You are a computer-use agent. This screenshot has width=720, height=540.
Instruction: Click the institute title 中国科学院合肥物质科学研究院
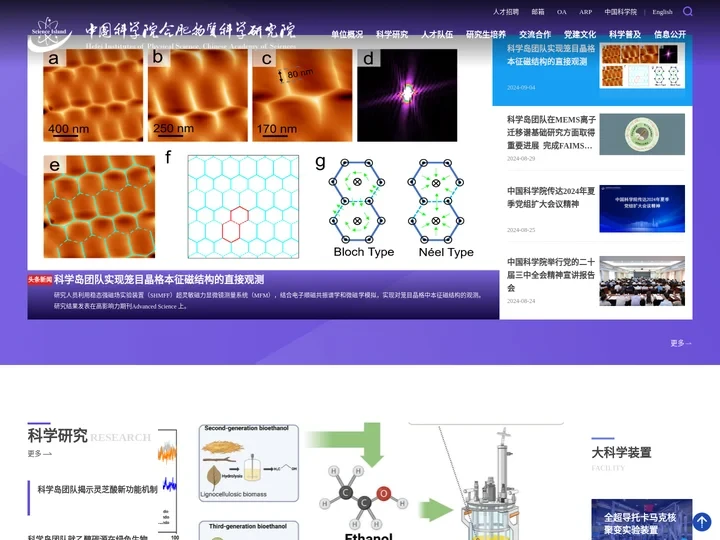(x=190, y=30)
